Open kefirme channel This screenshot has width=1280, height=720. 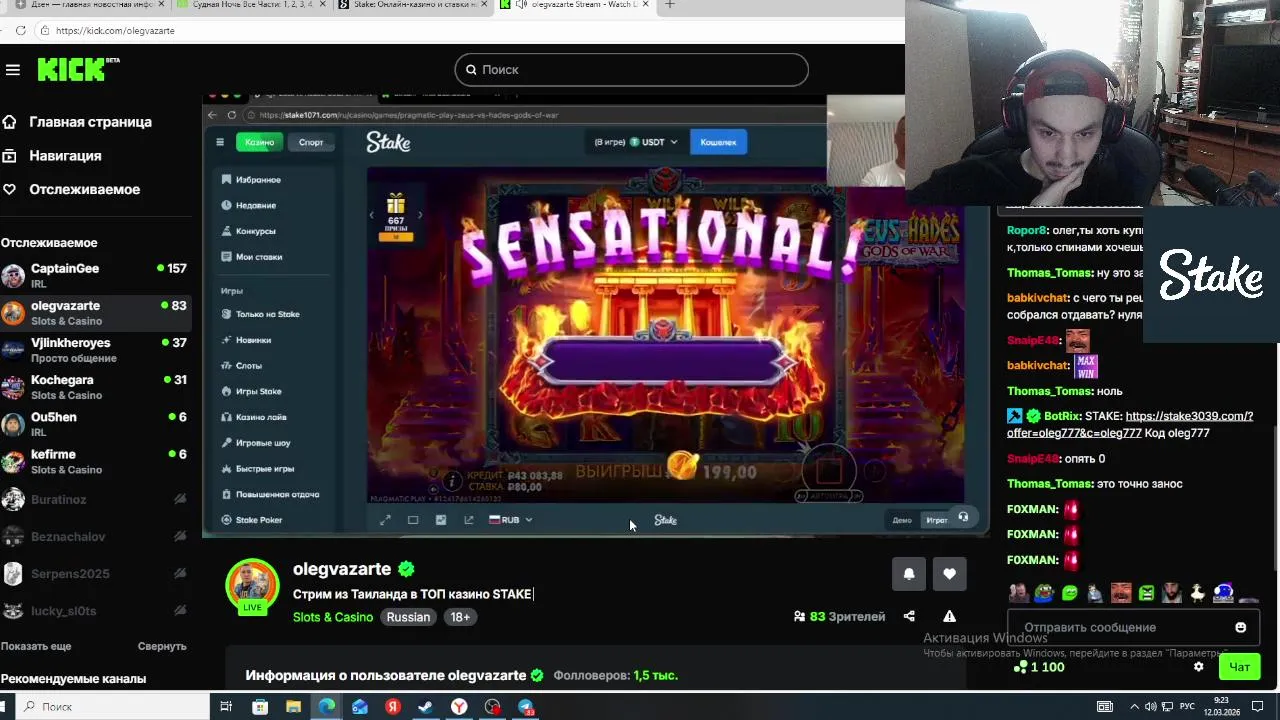(x=95, y=461)
